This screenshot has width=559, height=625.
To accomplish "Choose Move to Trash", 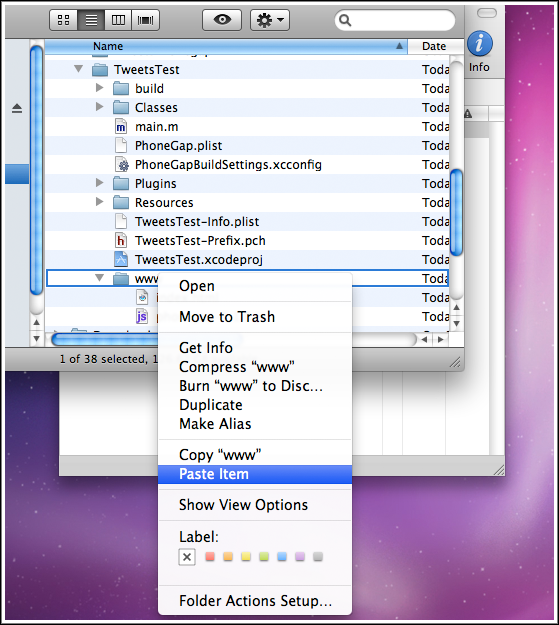I will 255,317.
